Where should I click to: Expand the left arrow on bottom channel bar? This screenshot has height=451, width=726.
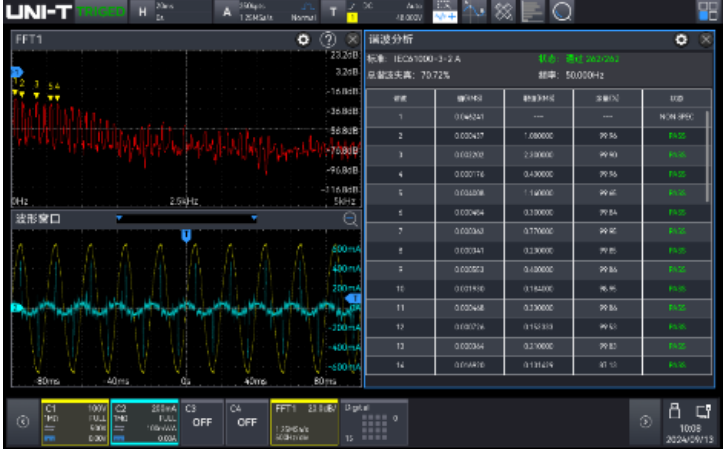pos(22,422)
